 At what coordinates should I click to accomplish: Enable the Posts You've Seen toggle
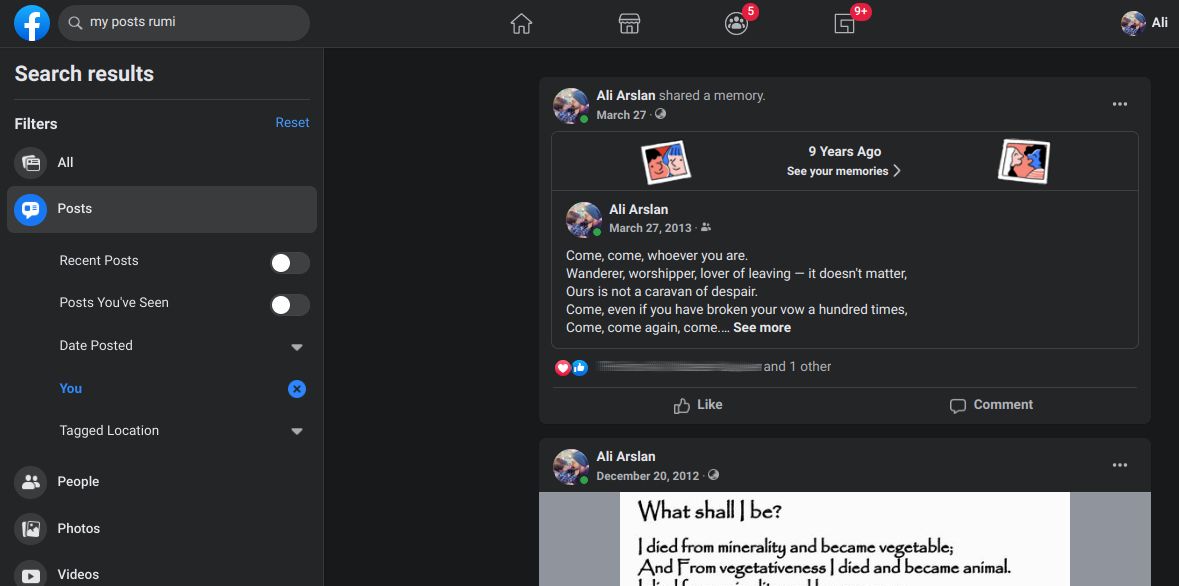click(290, 302)
